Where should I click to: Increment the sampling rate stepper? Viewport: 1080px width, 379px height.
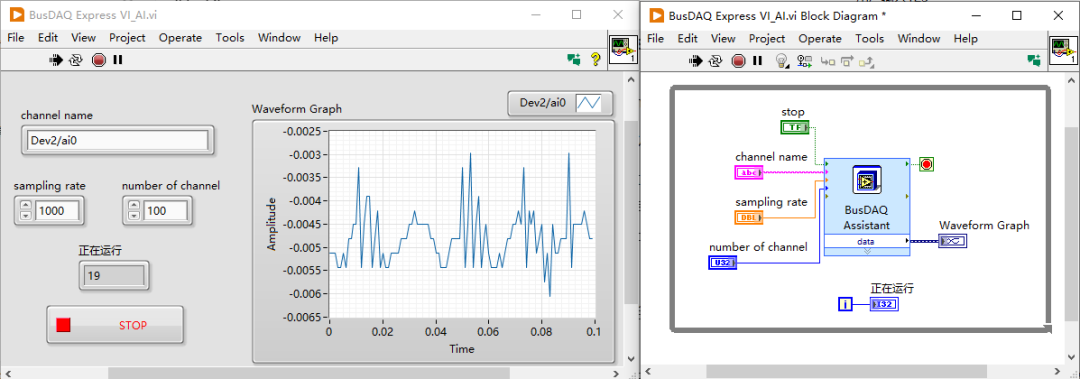tap(25, 206)
